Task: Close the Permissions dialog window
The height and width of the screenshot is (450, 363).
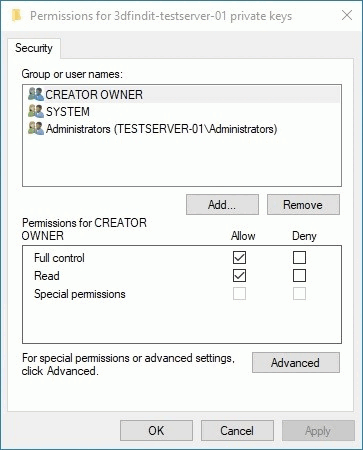Action: click(x=347, y=15)
